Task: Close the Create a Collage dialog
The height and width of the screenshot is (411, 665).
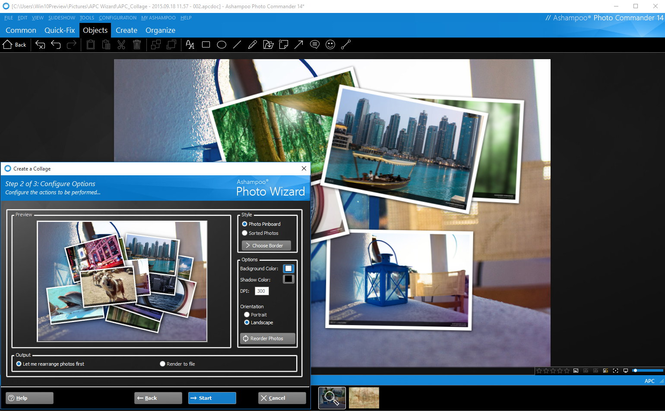Action: pyautogui.click(x=304, y=168)
